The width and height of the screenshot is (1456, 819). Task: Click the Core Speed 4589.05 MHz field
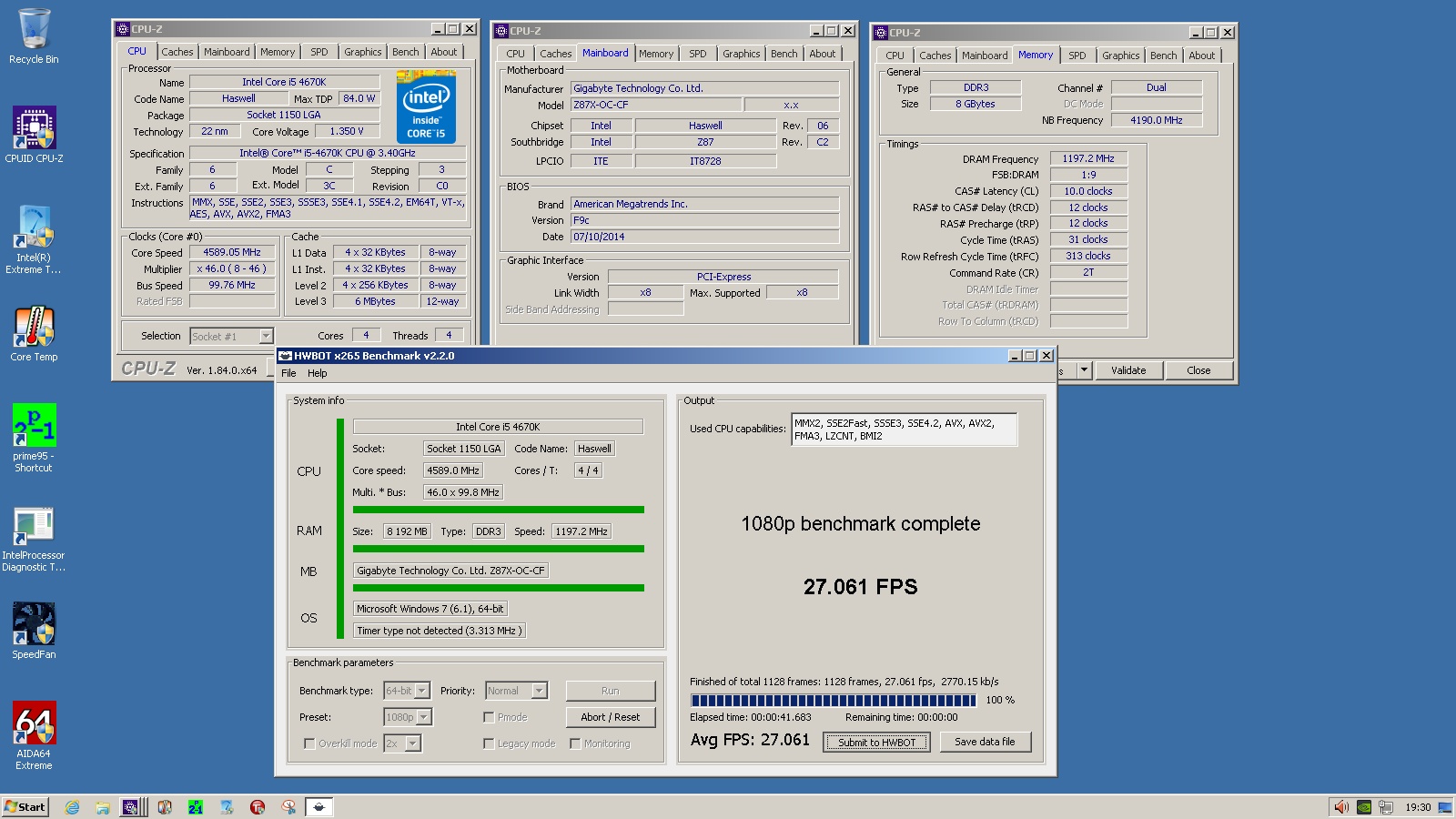[232, 252]
